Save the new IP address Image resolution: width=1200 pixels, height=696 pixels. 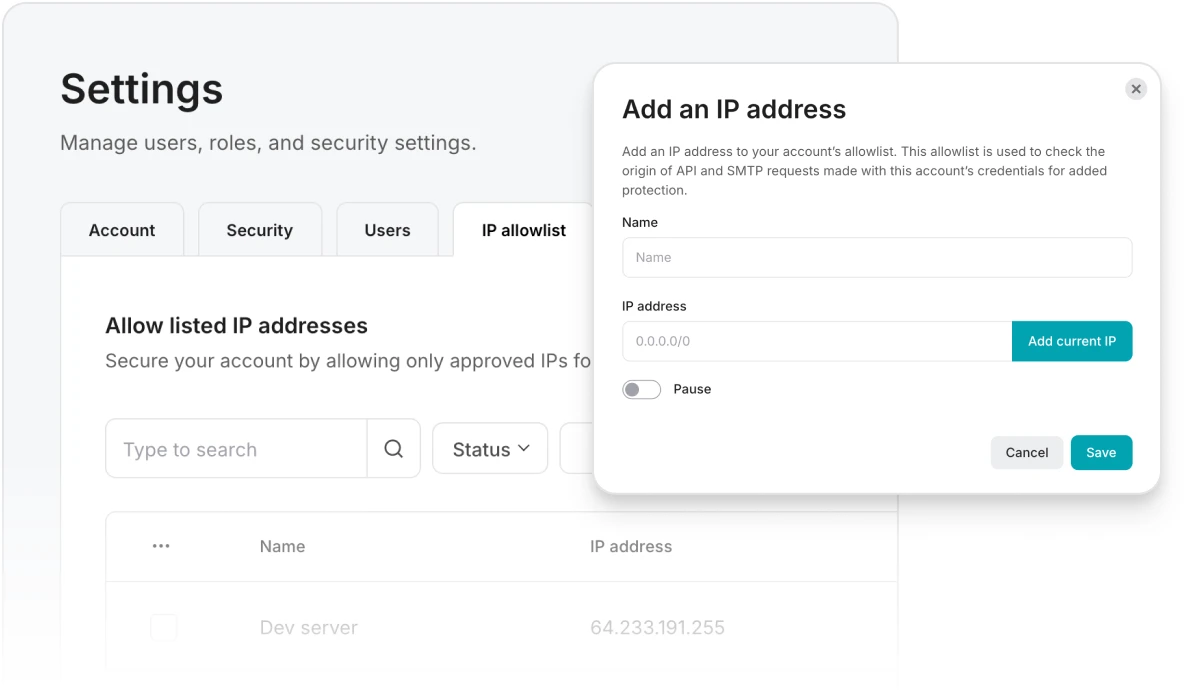pyautogui.click(x=1101, y=452)
